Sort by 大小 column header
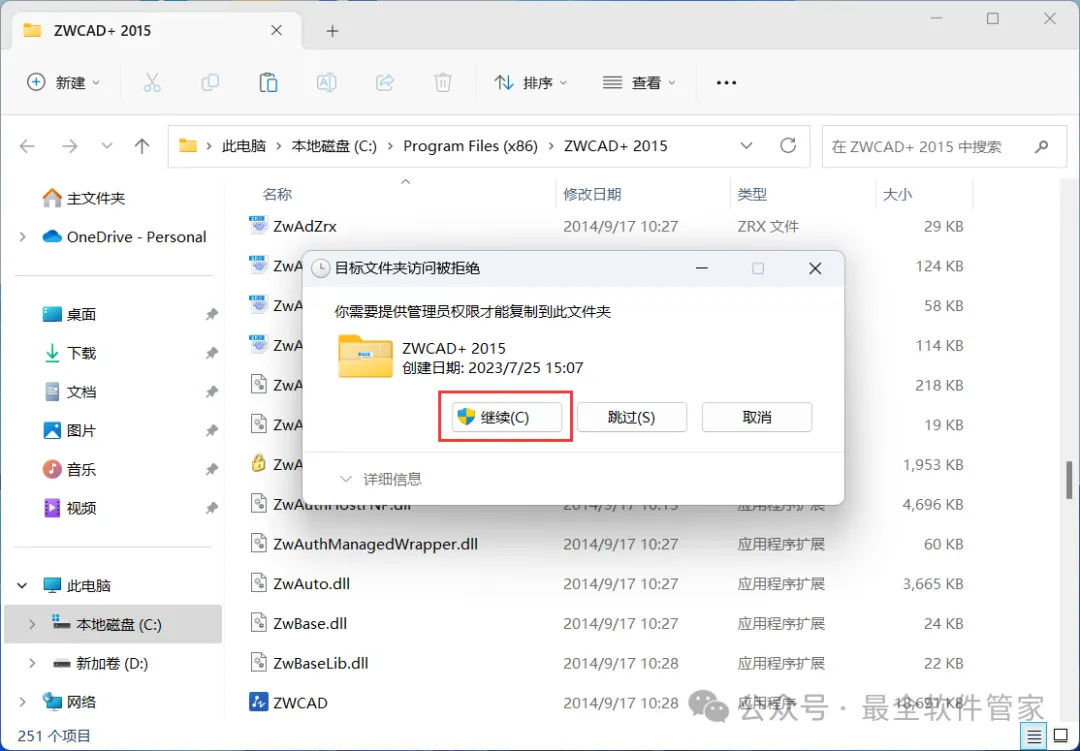 (x=897, y=194)
